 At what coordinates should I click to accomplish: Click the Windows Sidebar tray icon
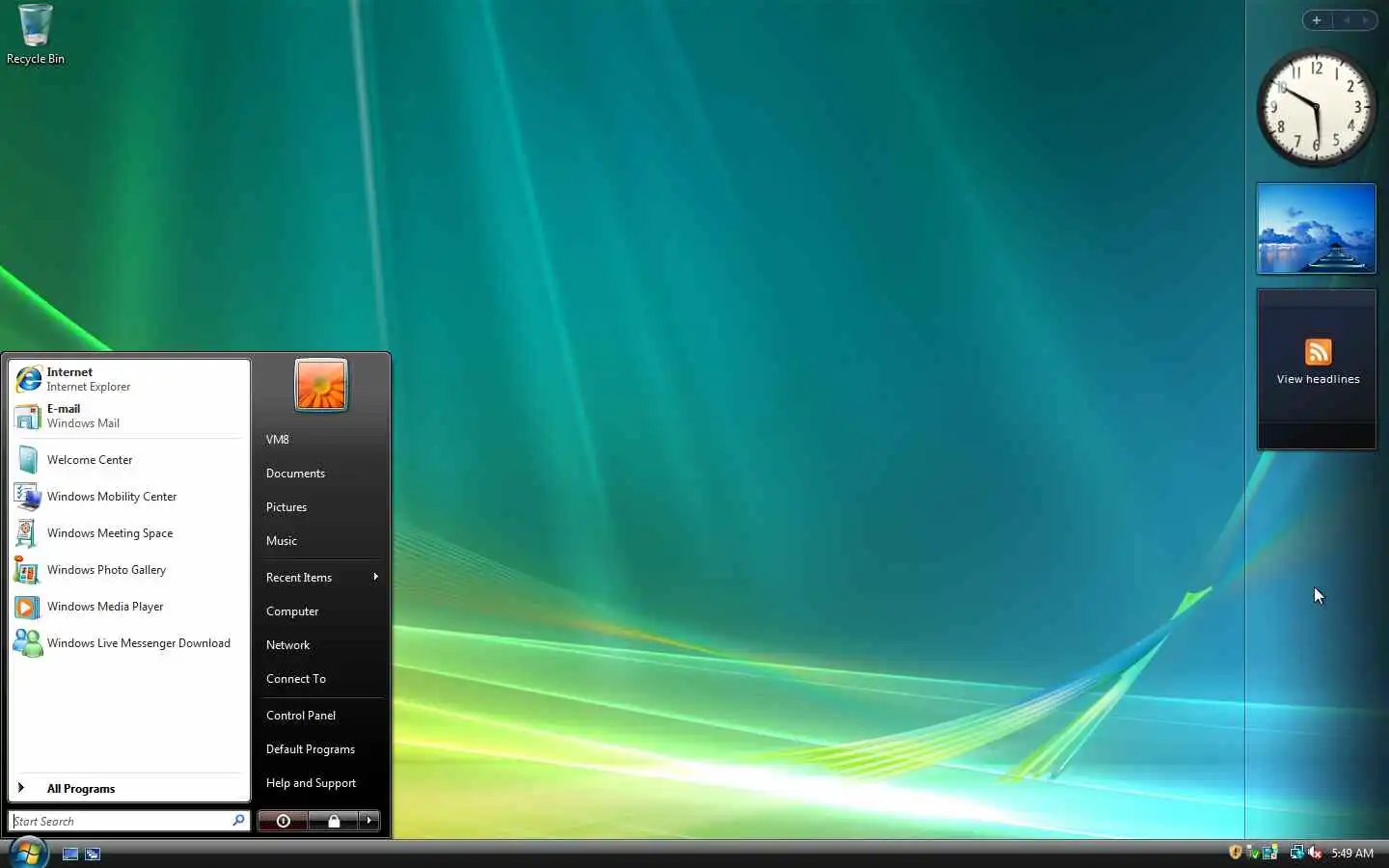[1270, 852]
